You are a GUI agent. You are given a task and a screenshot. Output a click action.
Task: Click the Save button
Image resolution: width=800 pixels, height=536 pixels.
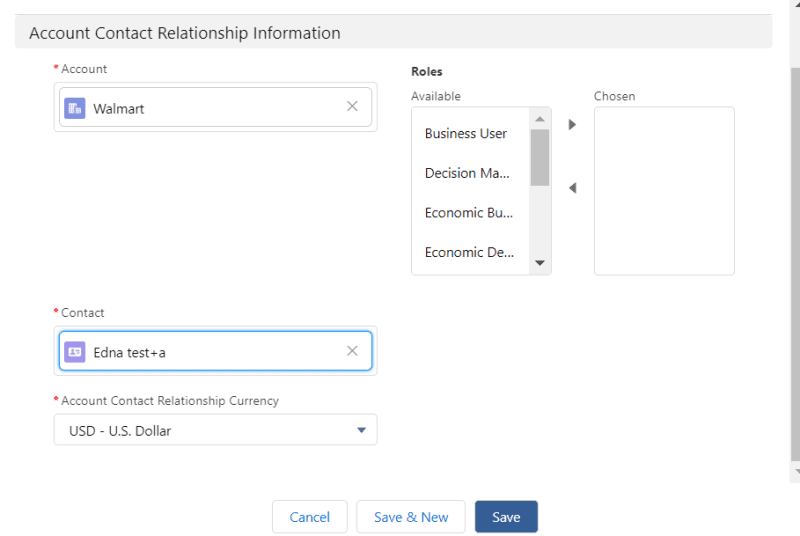pos(506,517)
